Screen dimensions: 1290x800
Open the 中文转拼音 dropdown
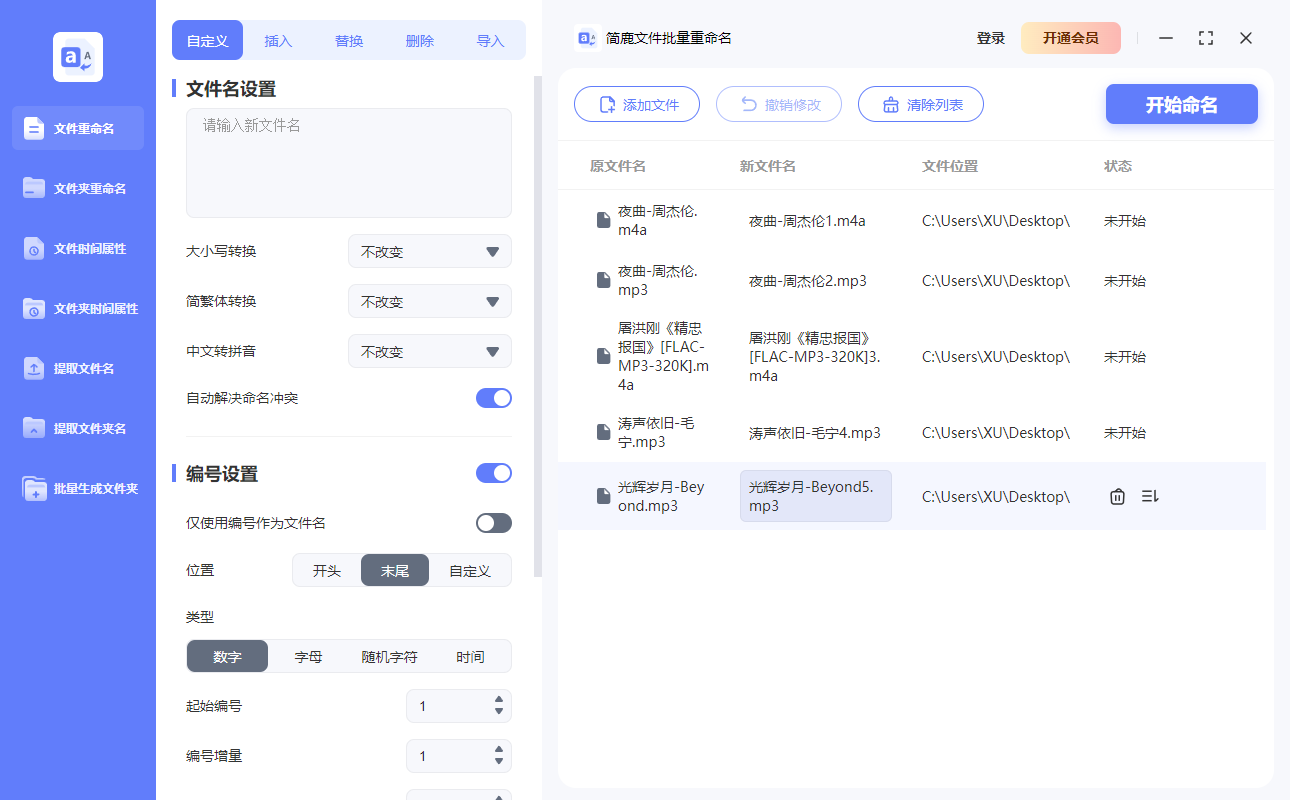pyautogui.click(x=429, y=351)
